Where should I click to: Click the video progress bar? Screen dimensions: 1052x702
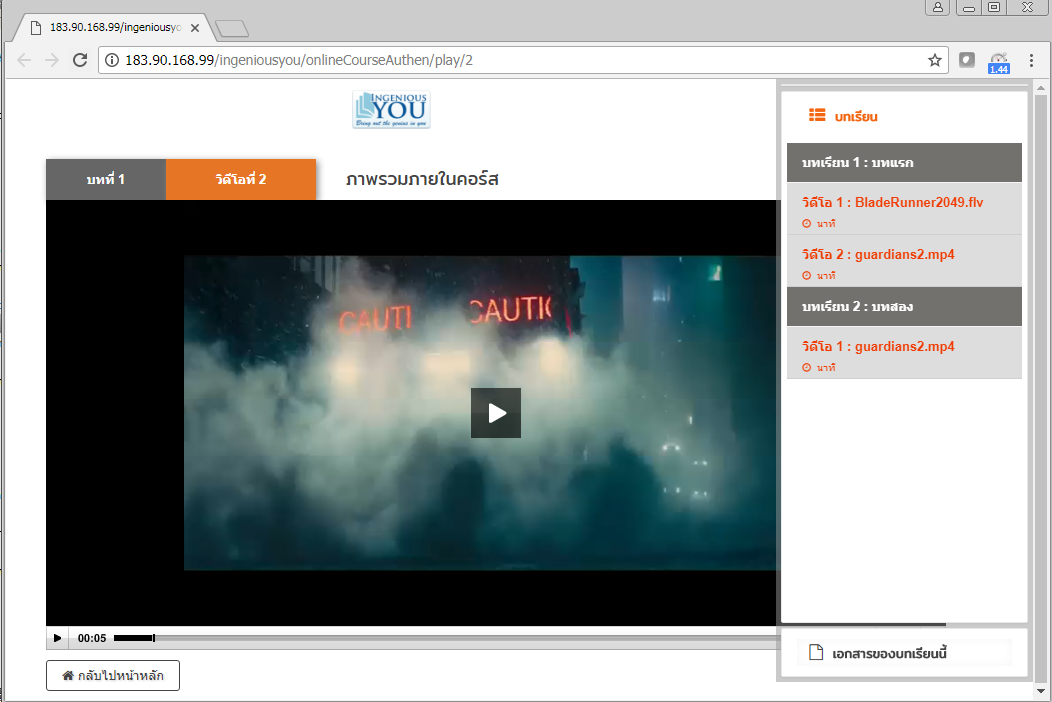pos(446,638)
